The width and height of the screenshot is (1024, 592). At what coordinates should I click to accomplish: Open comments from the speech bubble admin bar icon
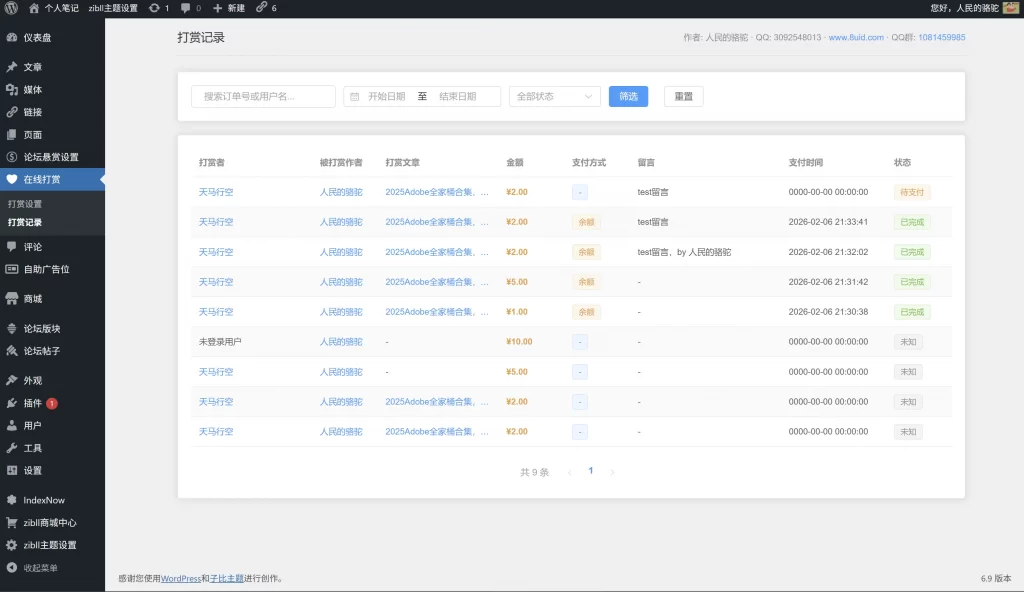pyautogui.click(x=185, y=8)
